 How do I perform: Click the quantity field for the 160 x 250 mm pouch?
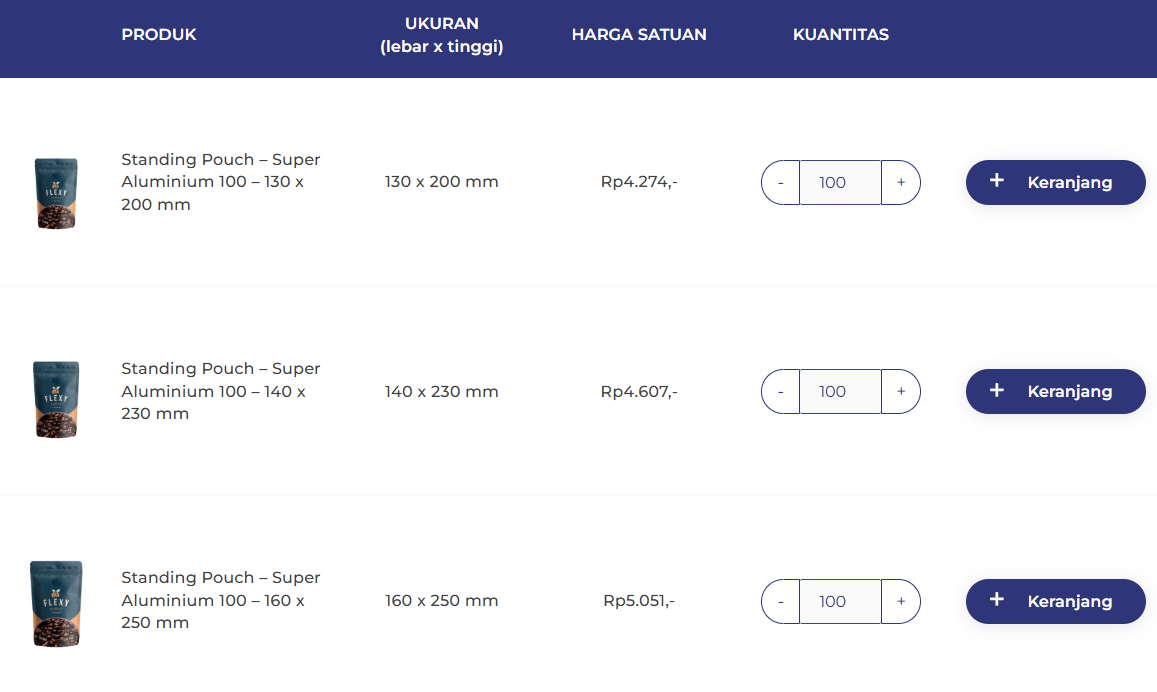tap(840, 601)
